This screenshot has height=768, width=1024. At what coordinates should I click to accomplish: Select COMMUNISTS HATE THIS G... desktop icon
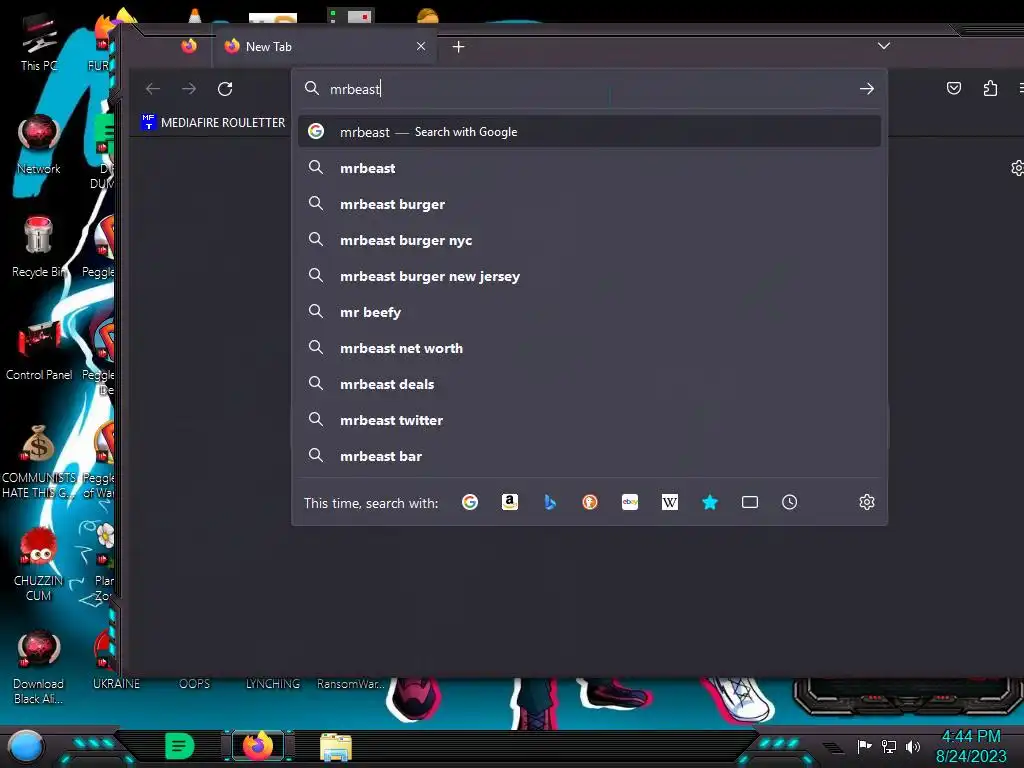39,462
